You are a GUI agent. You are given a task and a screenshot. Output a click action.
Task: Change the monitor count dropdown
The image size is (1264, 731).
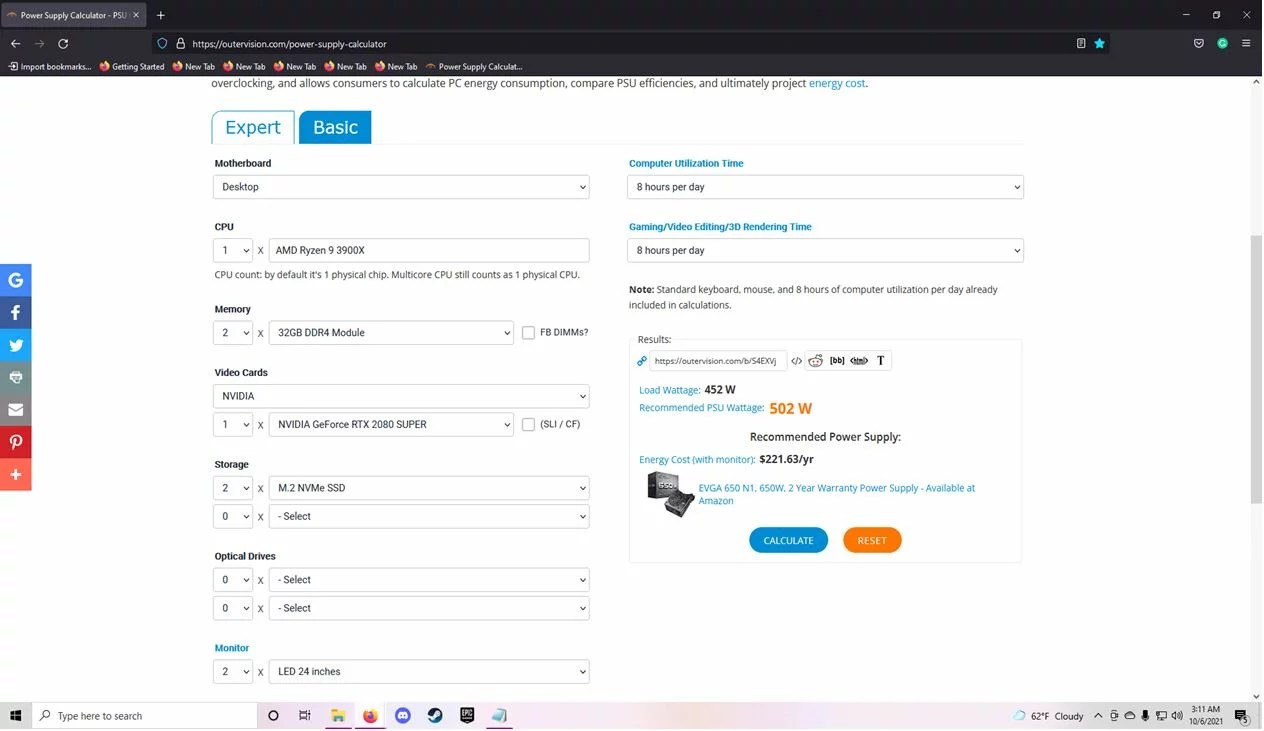pos(233,672)
